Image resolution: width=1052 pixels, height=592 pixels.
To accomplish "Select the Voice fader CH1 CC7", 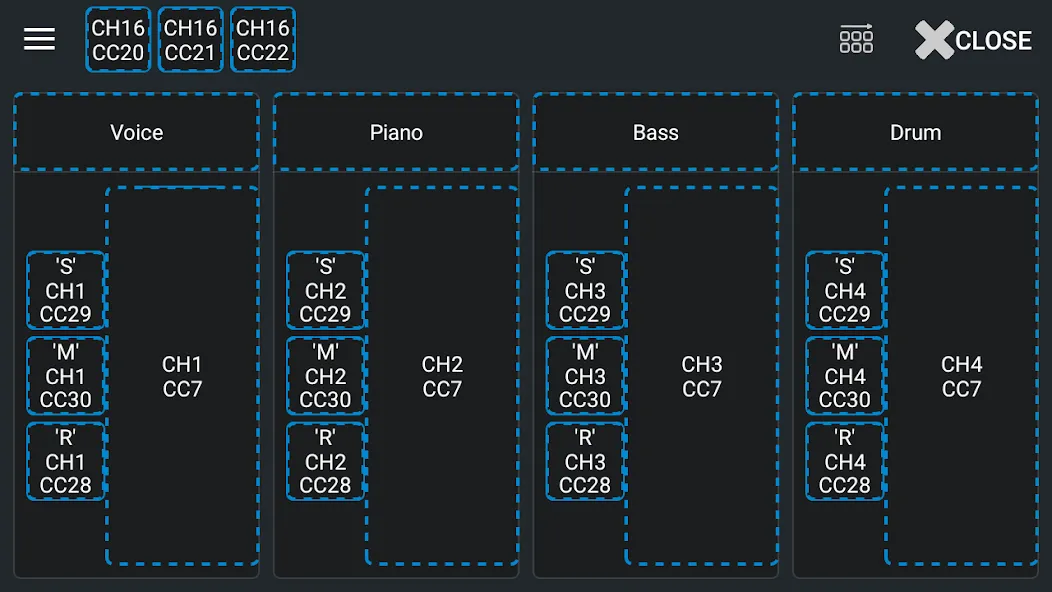I will pyautogui.click(x=182, y=376).
